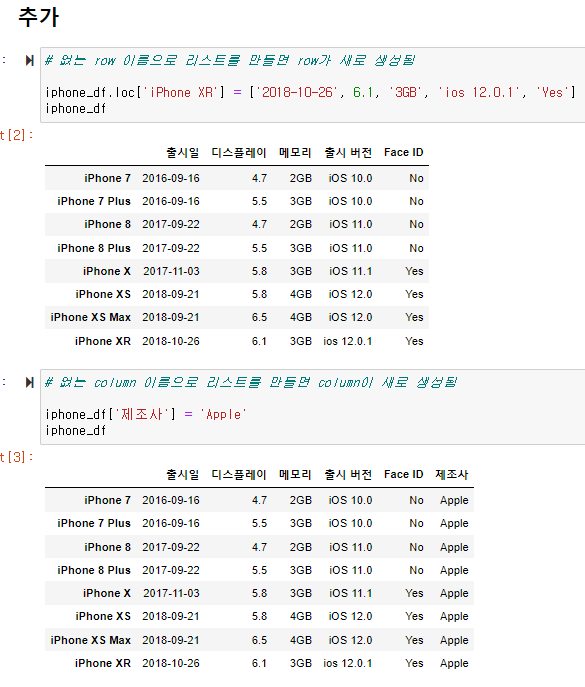Click 출시 버전 header in first table
This screenshot has width=585, height=687.
pyautogui.click(x=348, y=152)
